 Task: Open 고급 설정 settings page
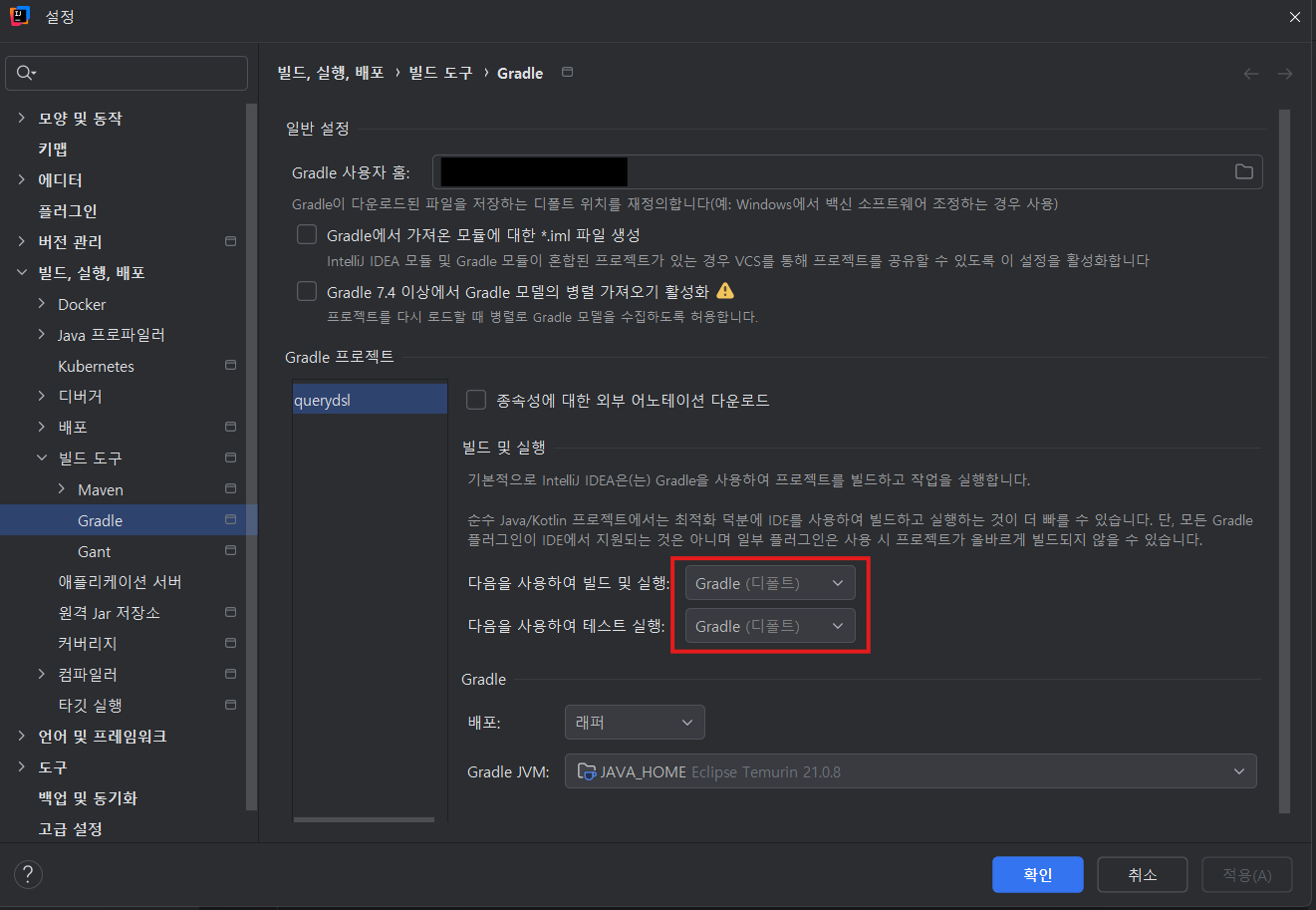pos(70,828)
